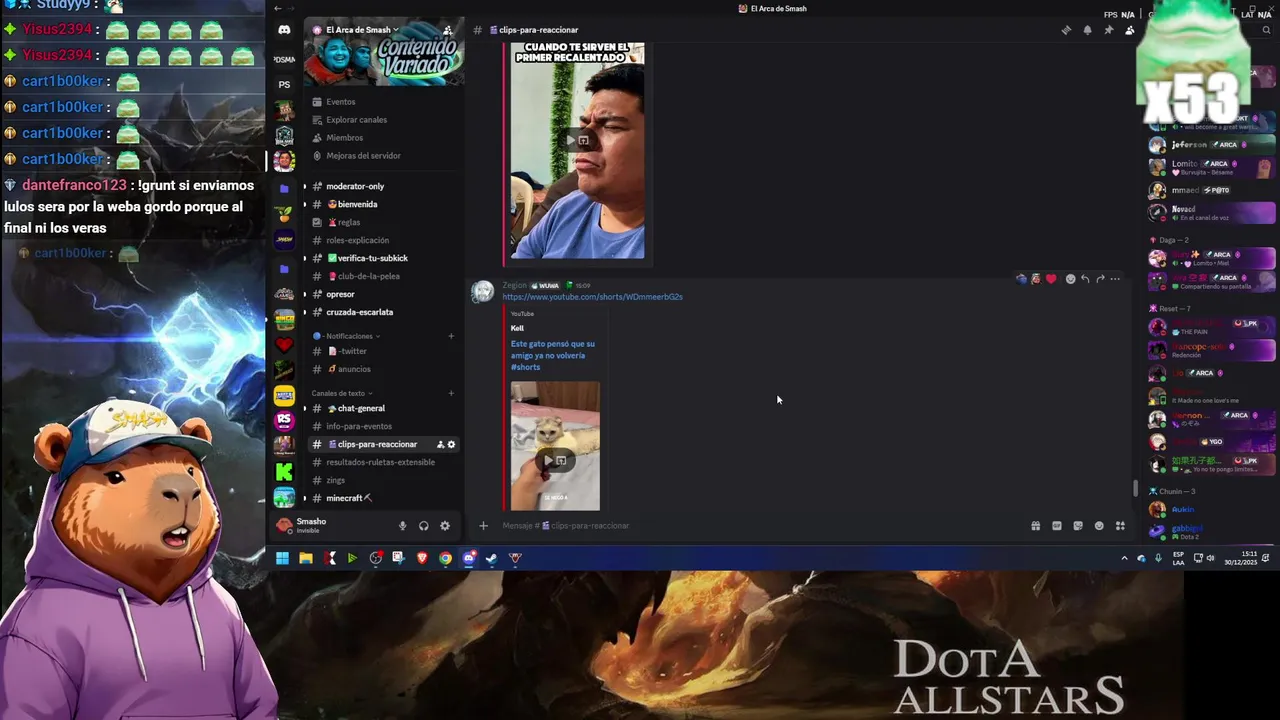The image size is (1280, 720).
Task: Switch to roles-explicación channel
Action: (x=383, y=240)
